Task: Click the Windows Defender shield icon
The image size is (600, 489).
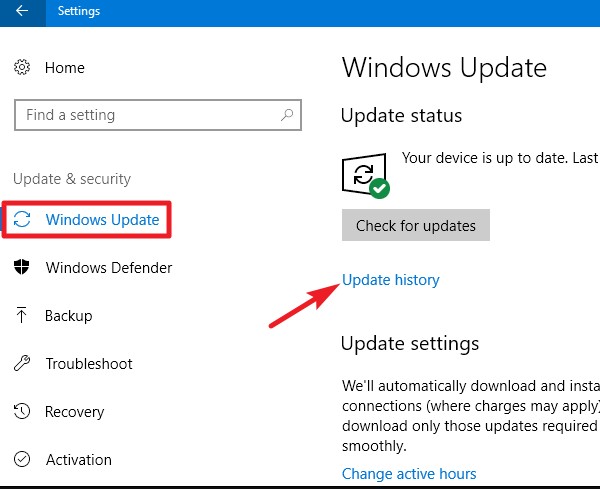Action: pos(21,267)
